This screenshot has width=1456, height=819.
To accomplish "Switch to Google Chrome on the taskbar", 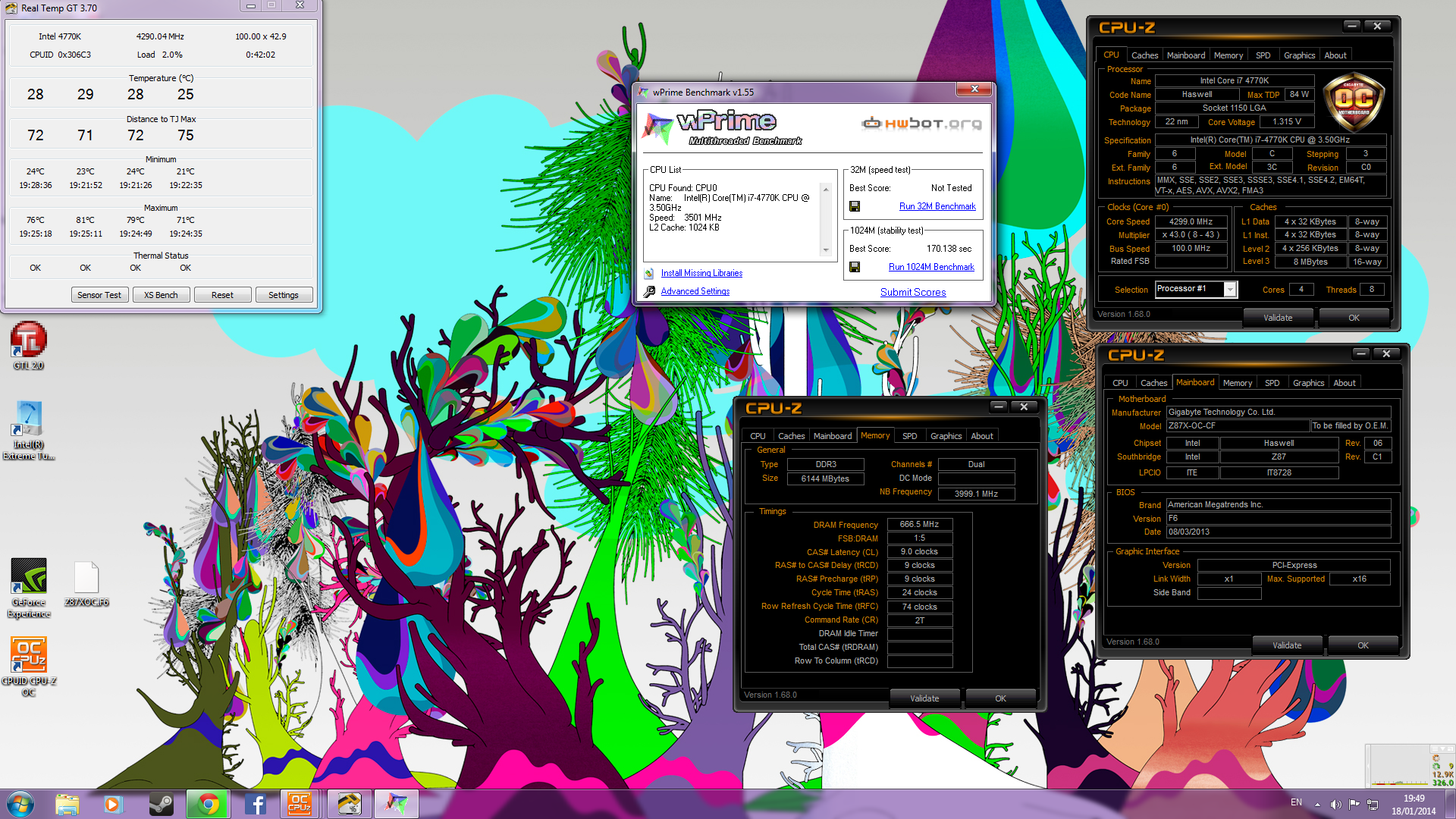I will point(208,804).
